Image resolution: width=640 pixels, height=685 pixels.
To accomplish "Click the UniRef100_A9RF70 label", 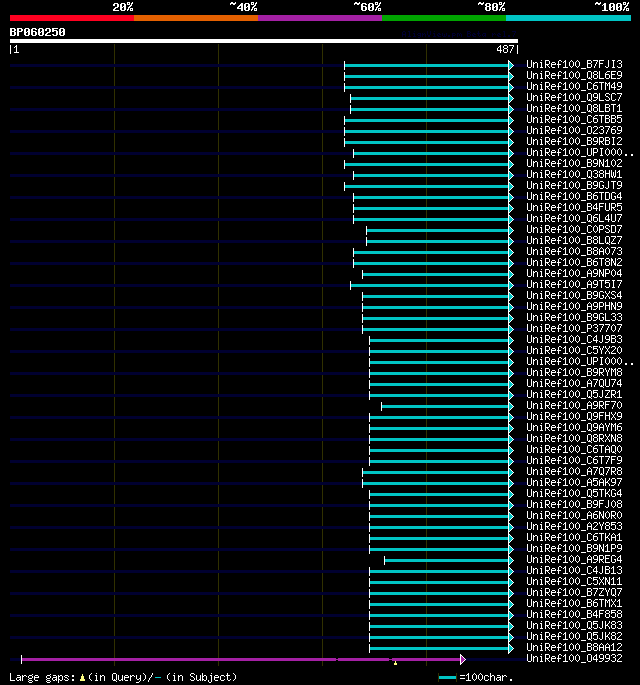I will click(x=574, y=406).
